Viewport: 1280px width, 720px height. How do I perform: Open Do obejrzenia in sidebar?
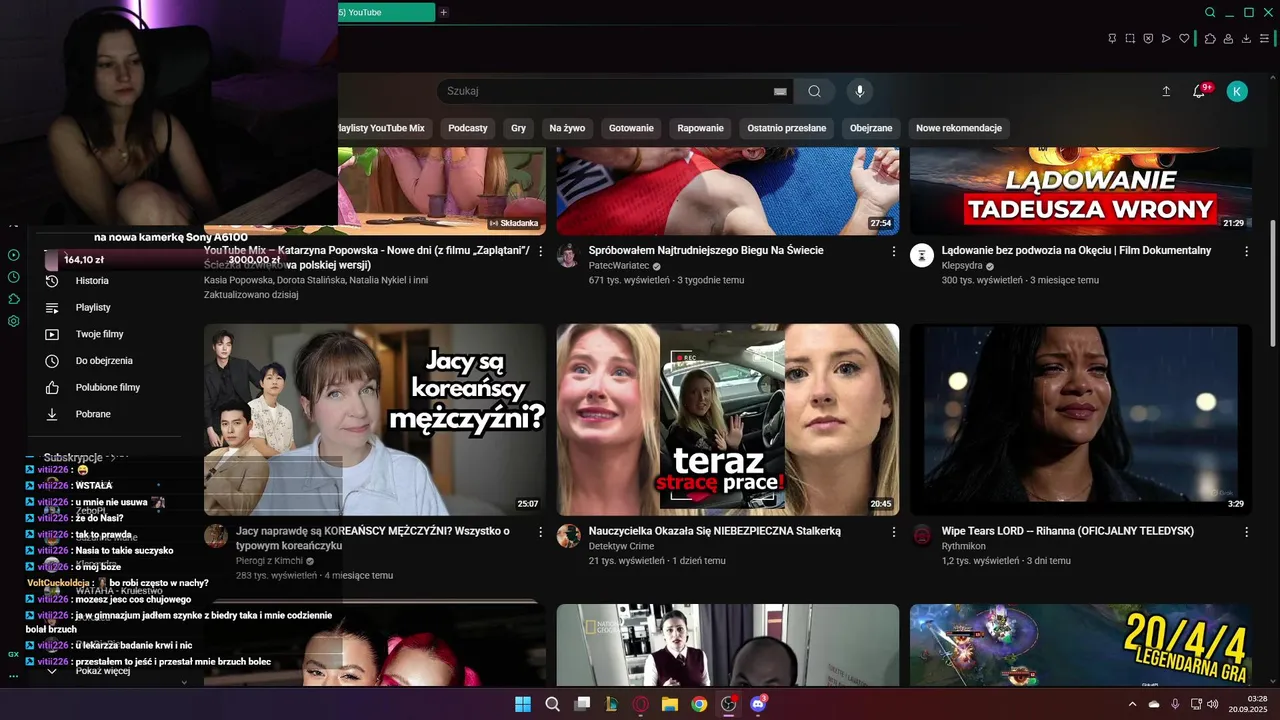click(105, 361)
